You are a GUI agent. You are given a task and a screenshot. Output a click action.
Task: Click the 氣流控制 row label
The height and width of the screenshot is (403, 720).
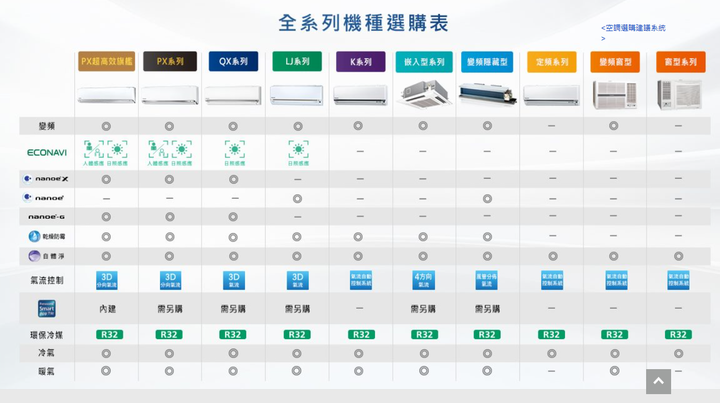47,280
